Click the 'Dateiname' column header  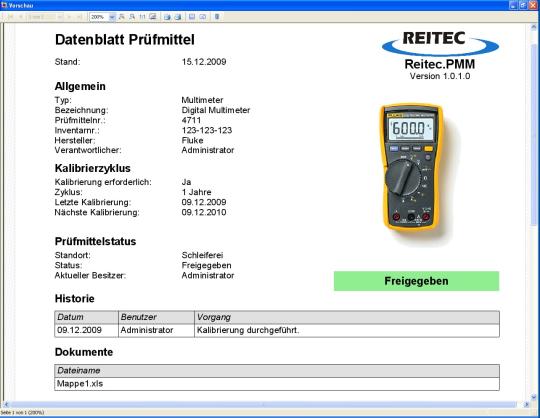click(277, 371)
